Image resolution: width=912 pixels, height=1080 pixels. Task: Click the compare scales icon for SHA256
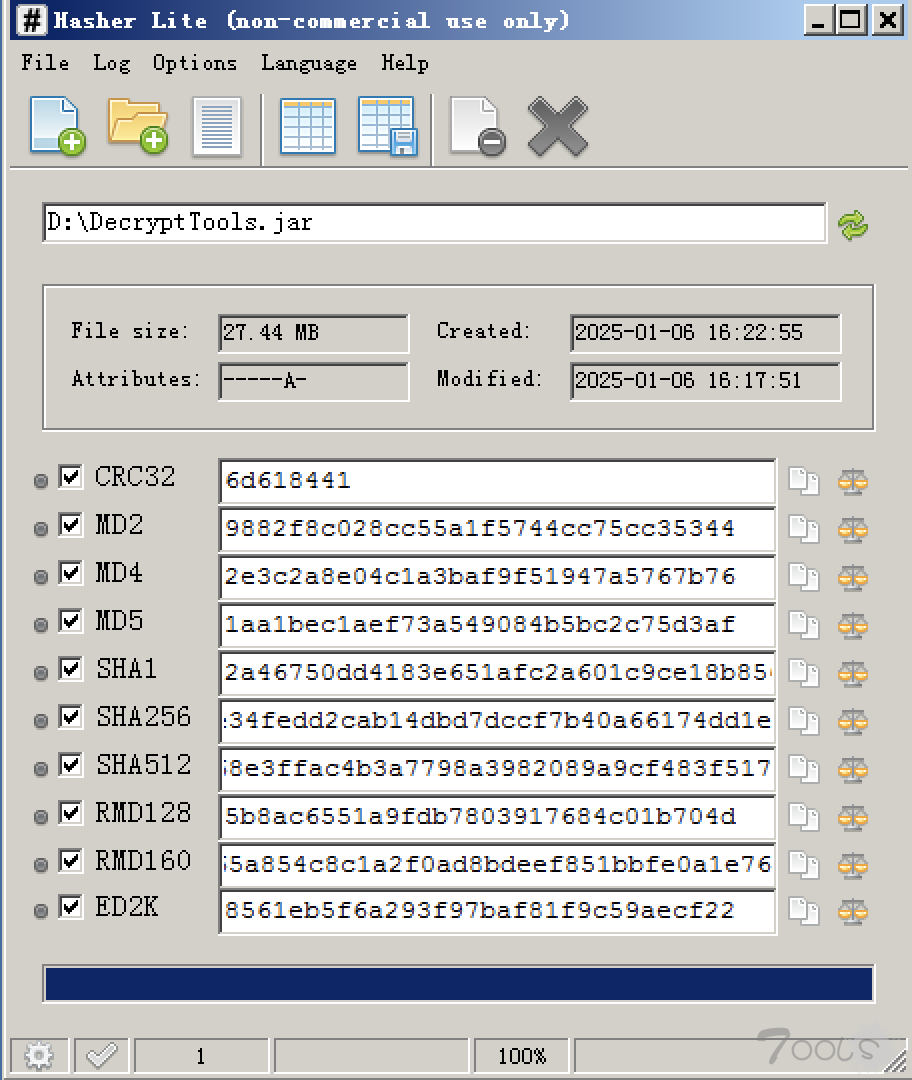pos(853,720)
